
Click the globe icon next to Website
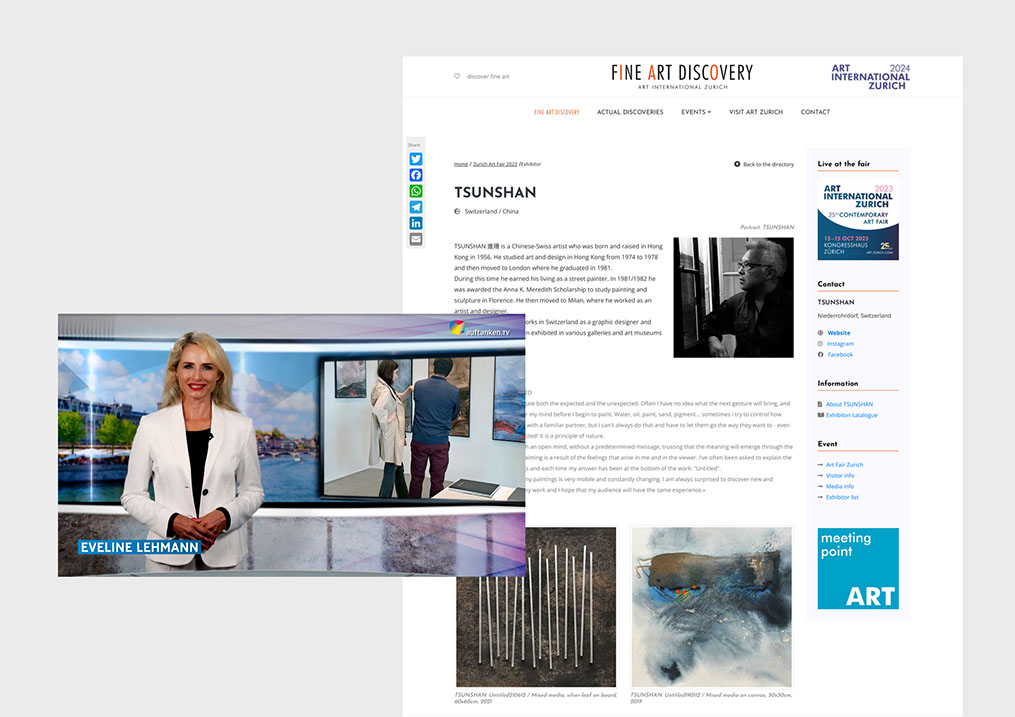point(820,333)
